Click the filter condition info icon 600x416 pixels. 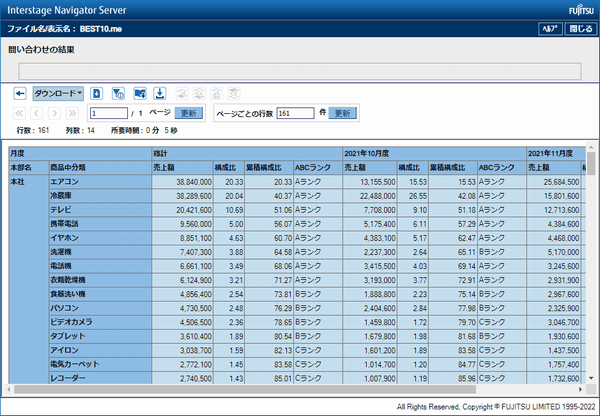(x=118, y=93)
